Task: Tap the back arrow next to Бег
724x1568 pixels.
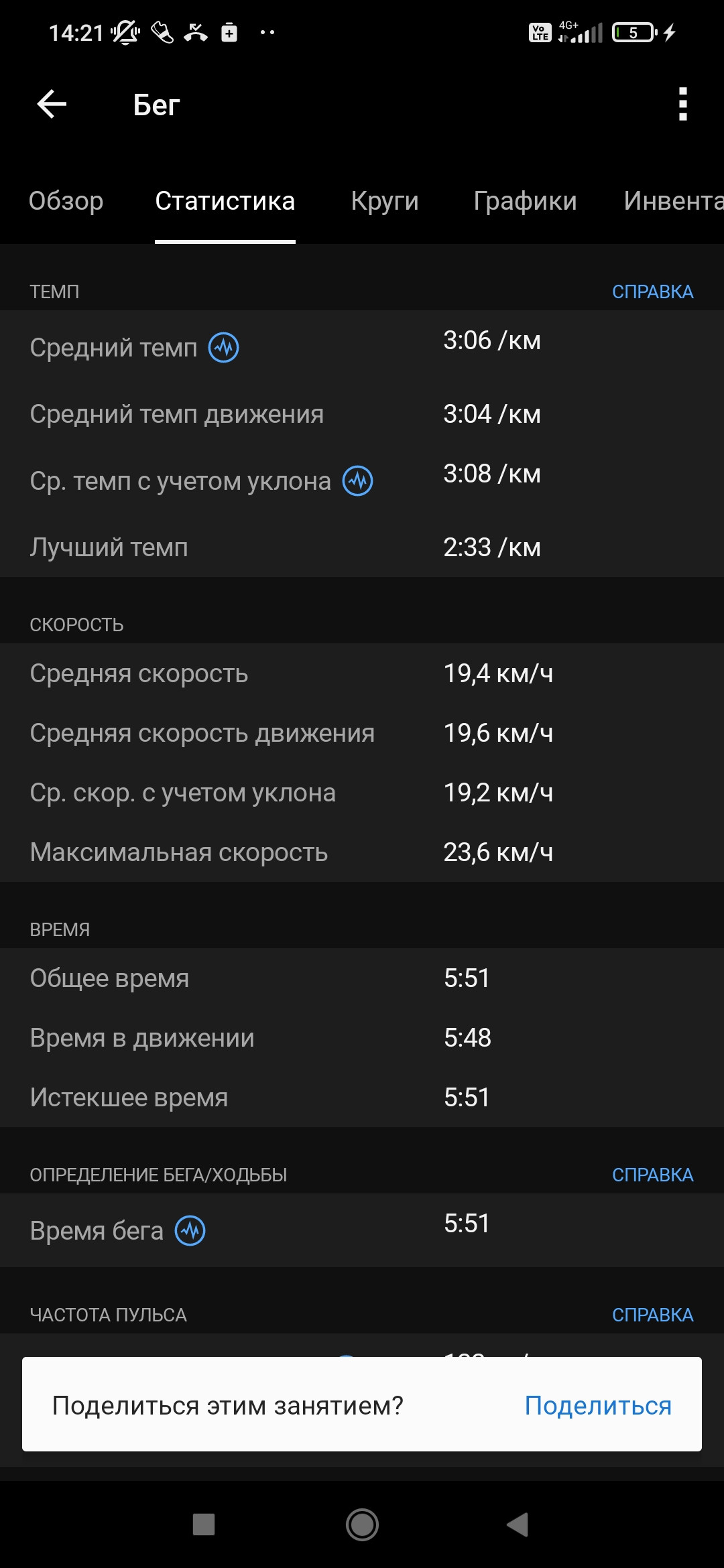Action: point(52,105)
